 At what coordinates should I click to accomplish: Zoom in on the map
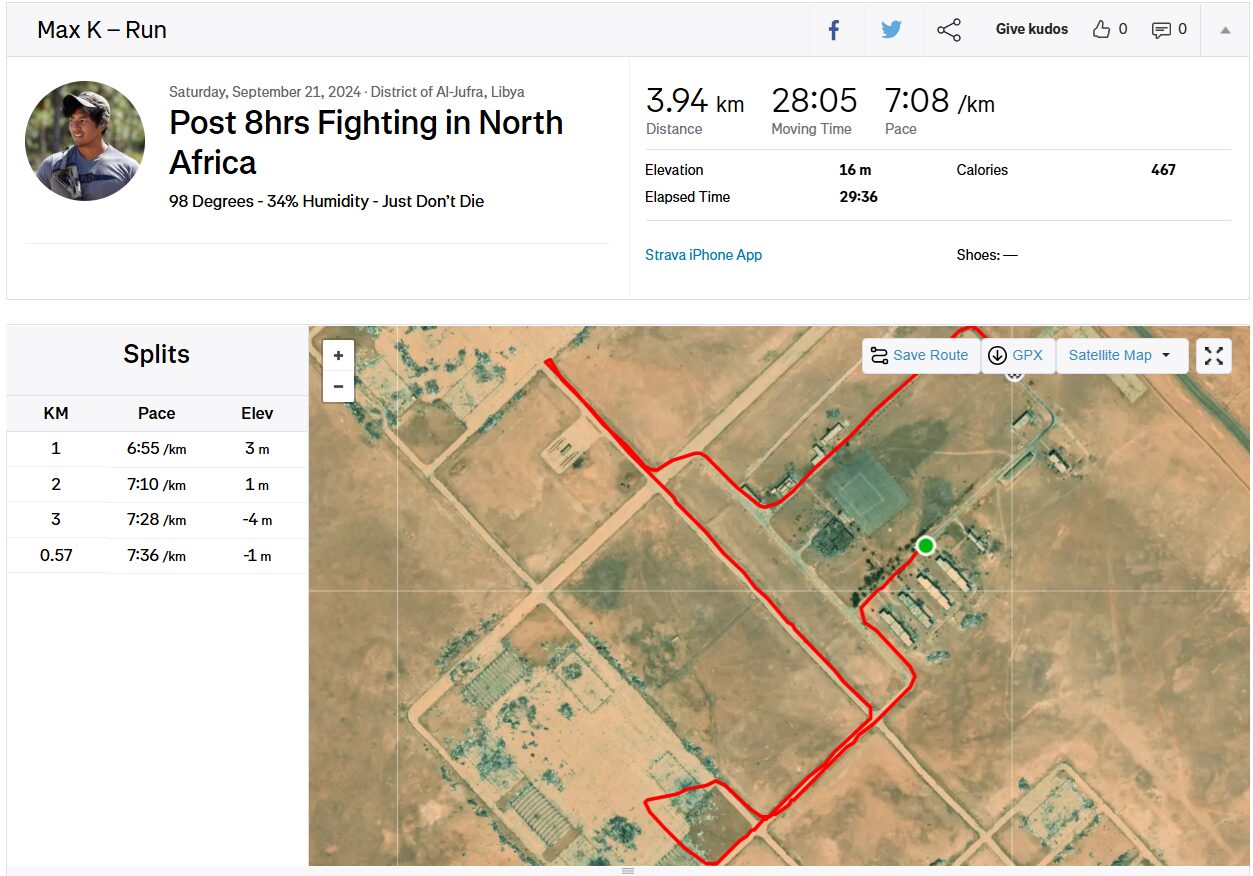click(x=338, y=355)
